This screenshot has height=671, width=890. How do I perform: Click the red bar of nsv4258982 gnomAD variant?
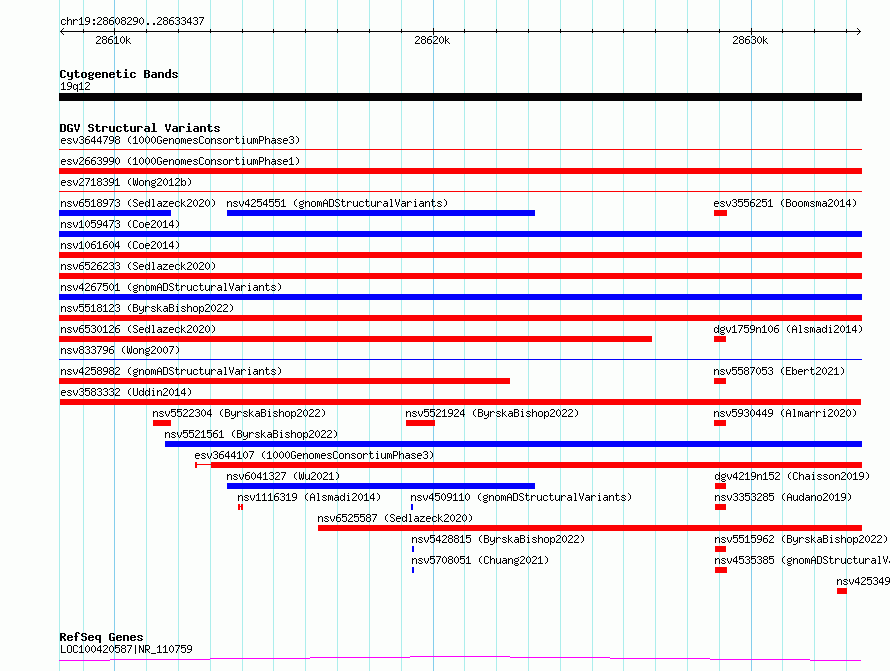pyautogui.click(x=284, y=381)
